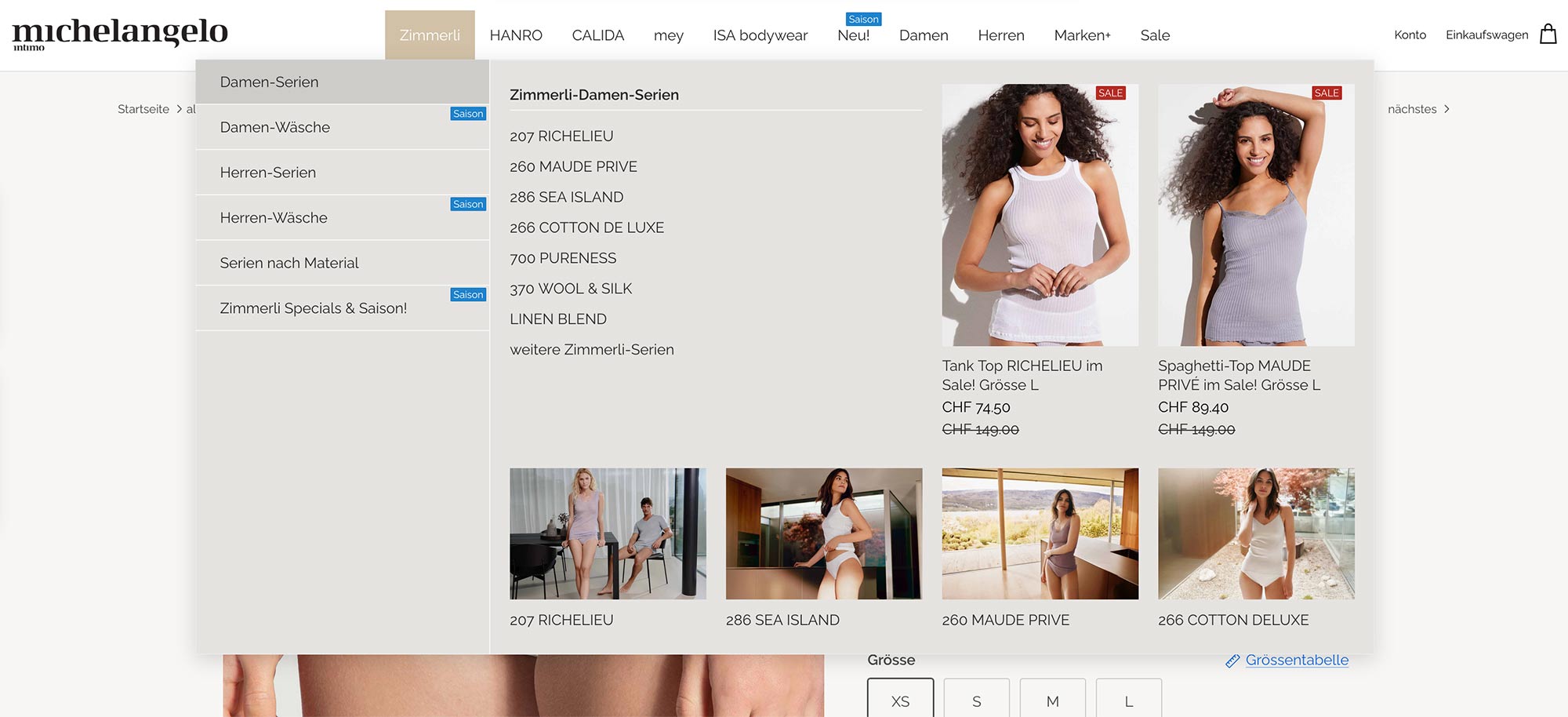Click Spaghetti-Top MAUDE PRIVÉ im Sale title

(1240, 375)
